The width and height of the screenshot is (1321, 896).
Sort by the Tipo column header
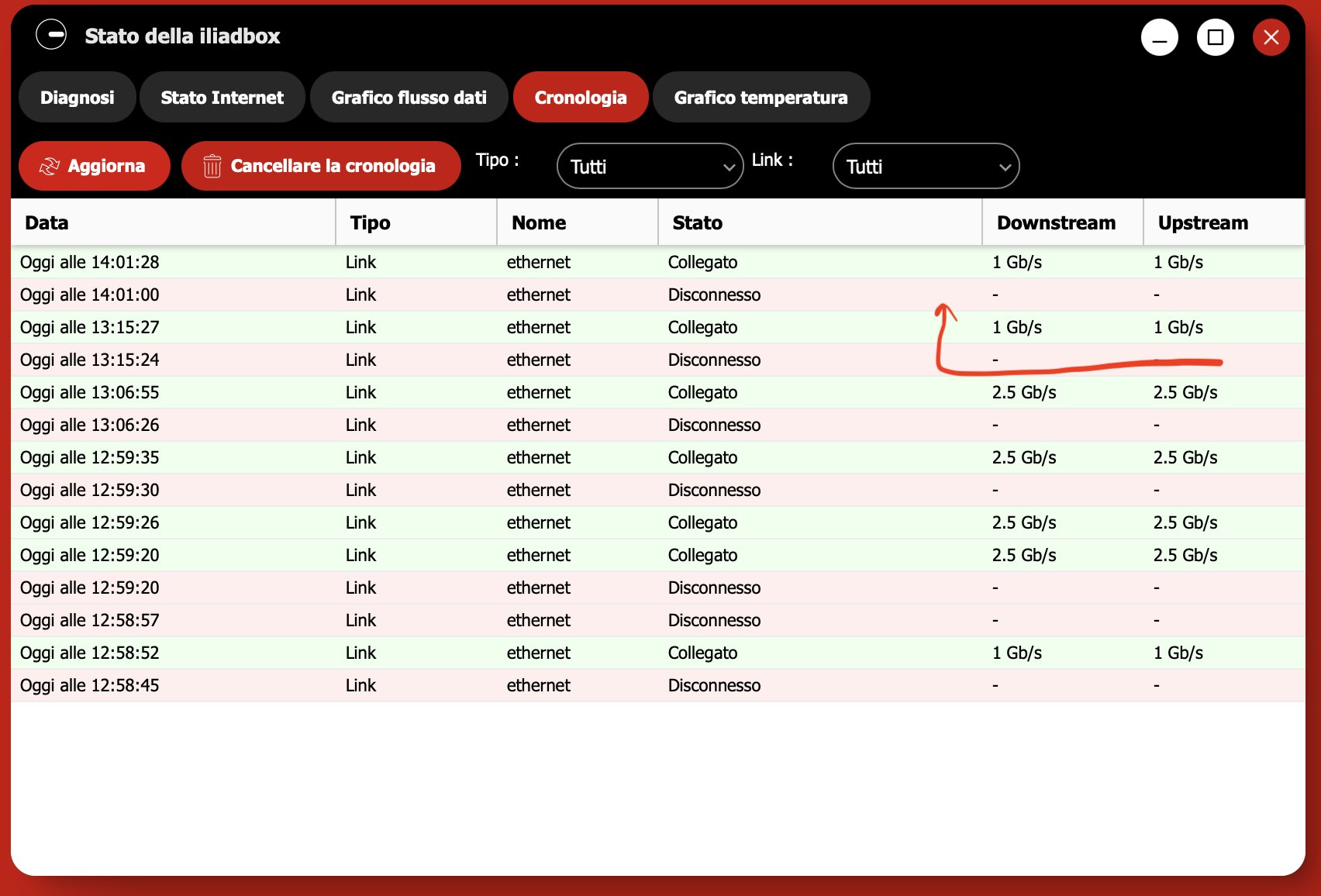(x=417, y=222)
